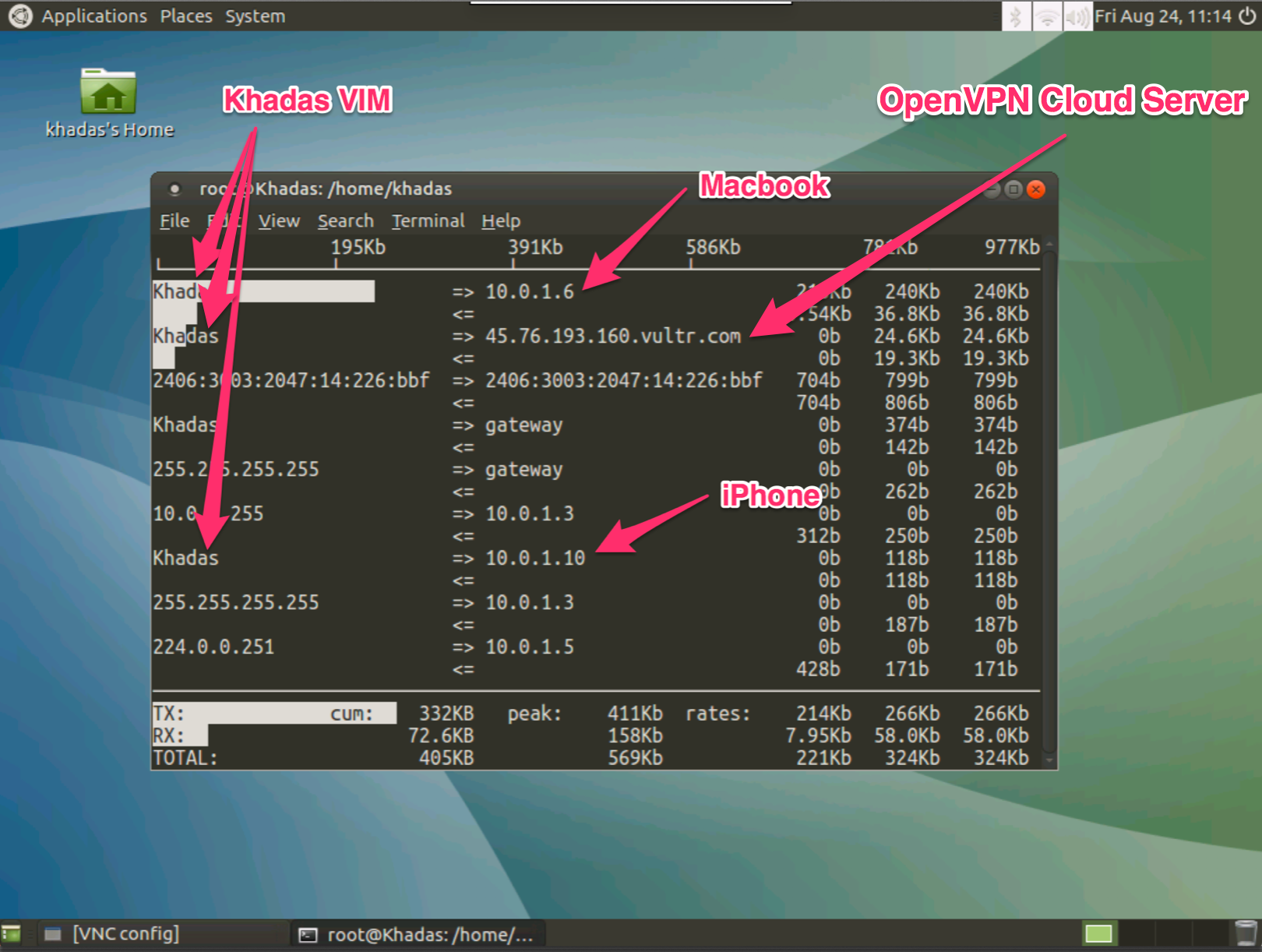Screen dimensions: 1262x952
Task: Click the 10.0.1.10 host address
Action: pos(535,559)
